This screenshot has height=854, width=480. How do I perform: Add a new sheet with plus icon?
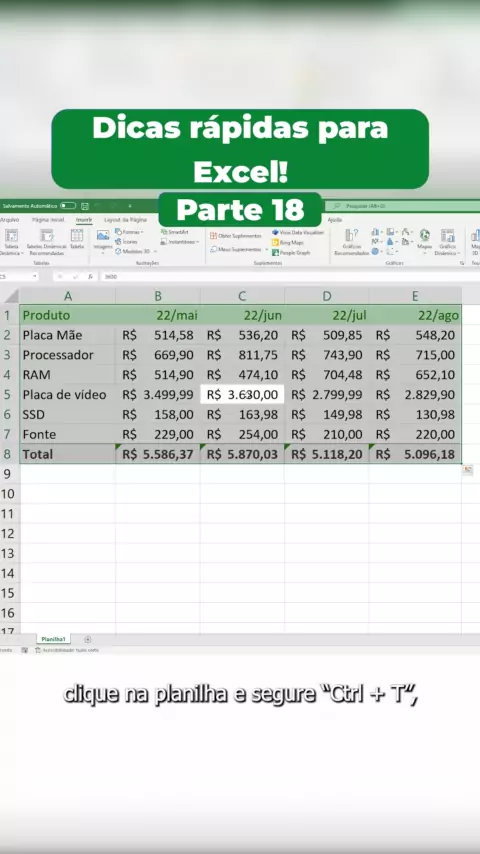(x=88, y=639)
